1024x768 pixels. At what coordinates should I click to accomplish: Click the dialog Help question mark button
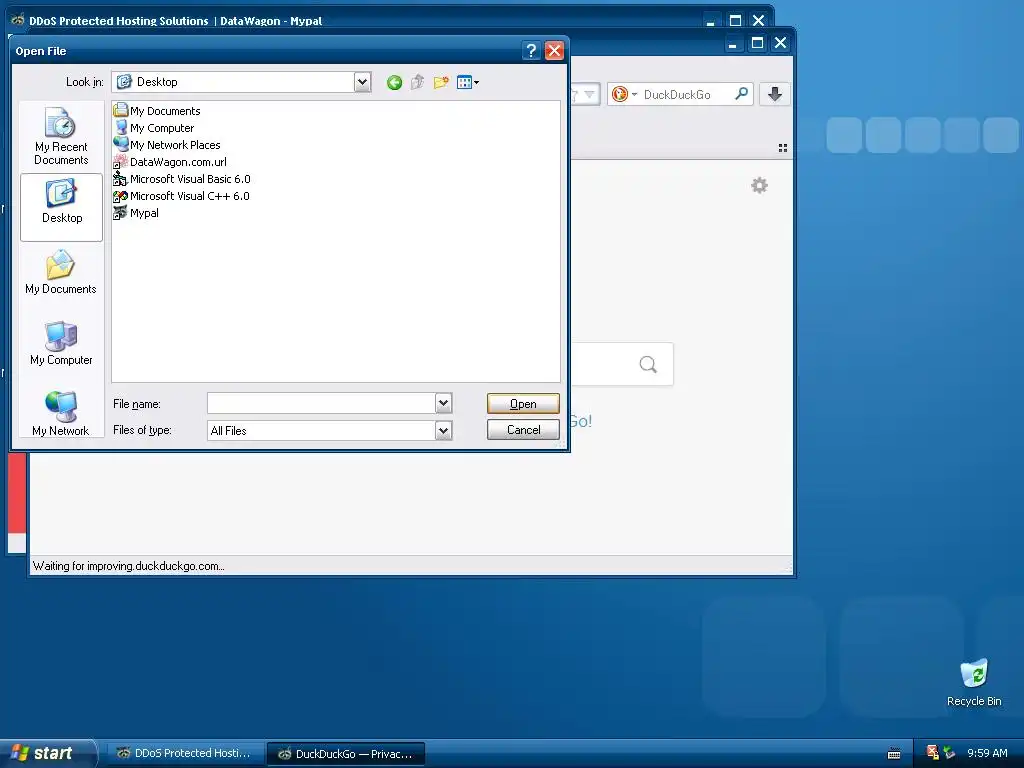tap(532, 50)
